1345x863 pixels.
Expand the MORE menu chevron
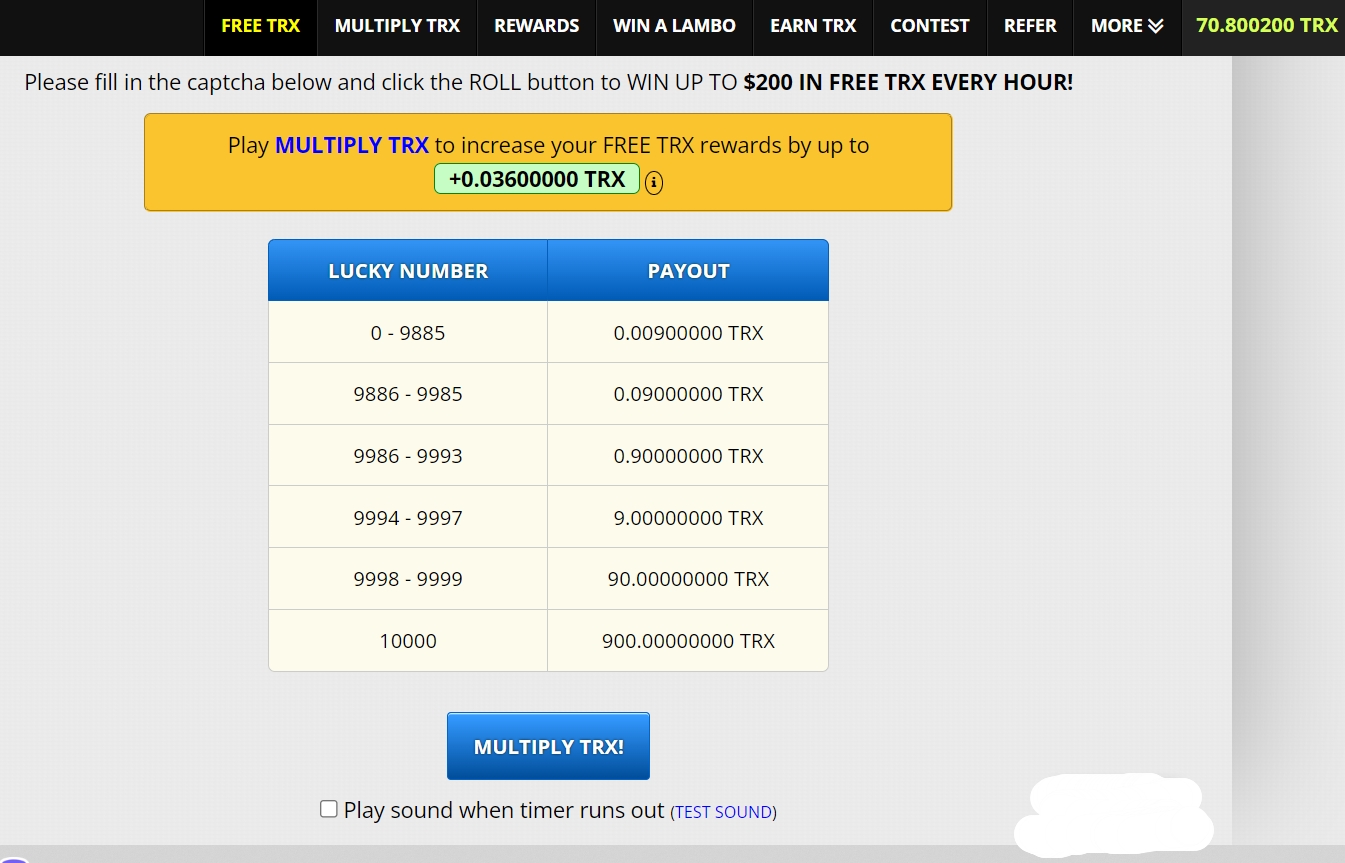click(x=1156, y=26)
